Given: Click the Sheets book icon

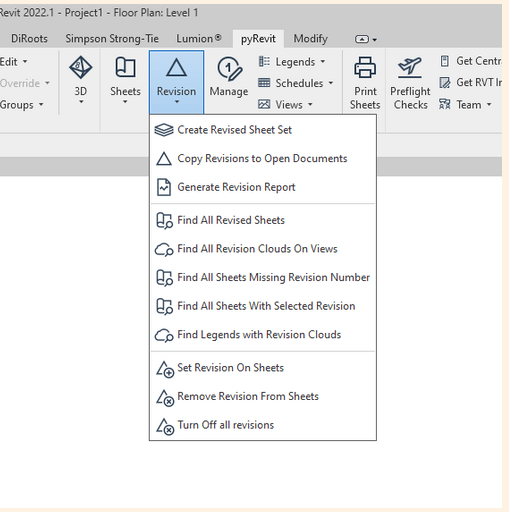Looking at the screenshot, I should (125, 67).
